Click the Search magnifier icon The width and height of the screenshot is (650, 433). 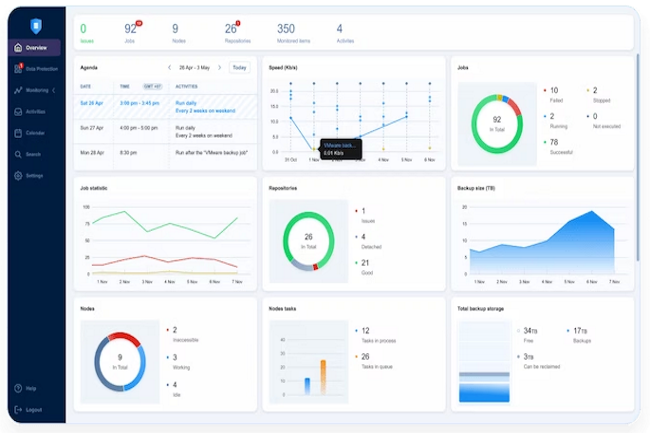coord(19,154)
